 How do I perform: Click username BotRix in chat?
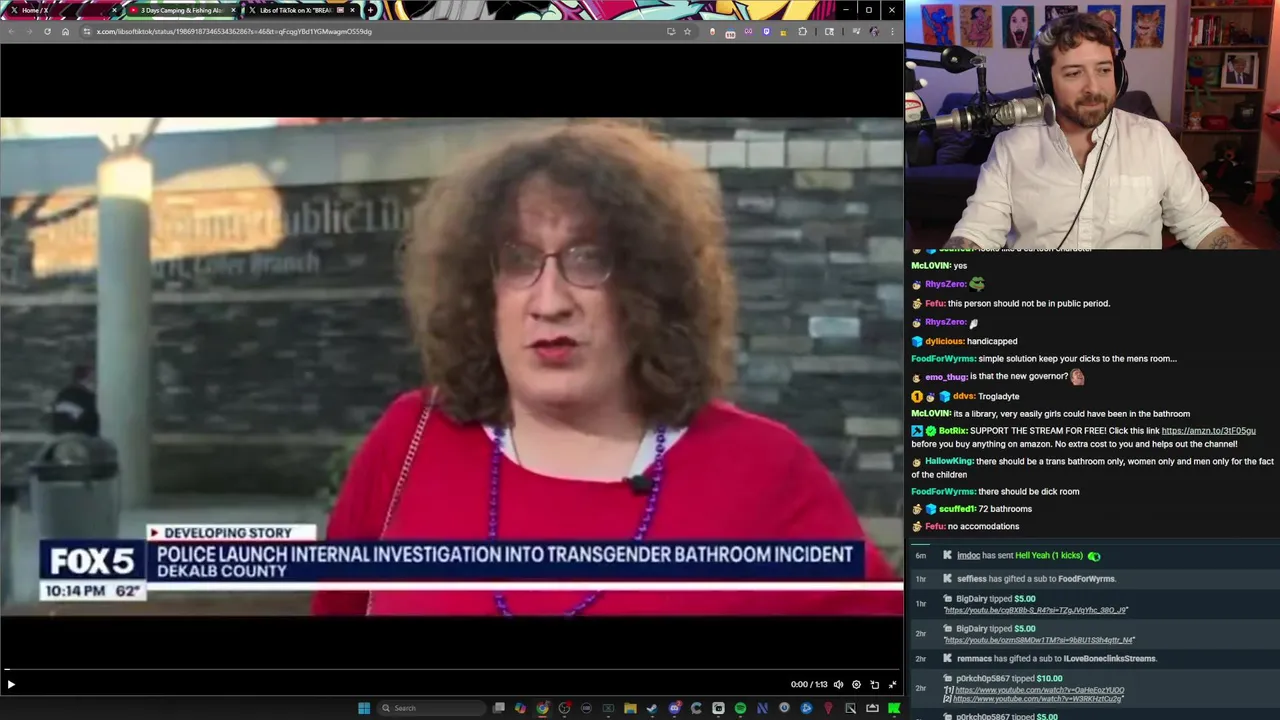(953, 431)
